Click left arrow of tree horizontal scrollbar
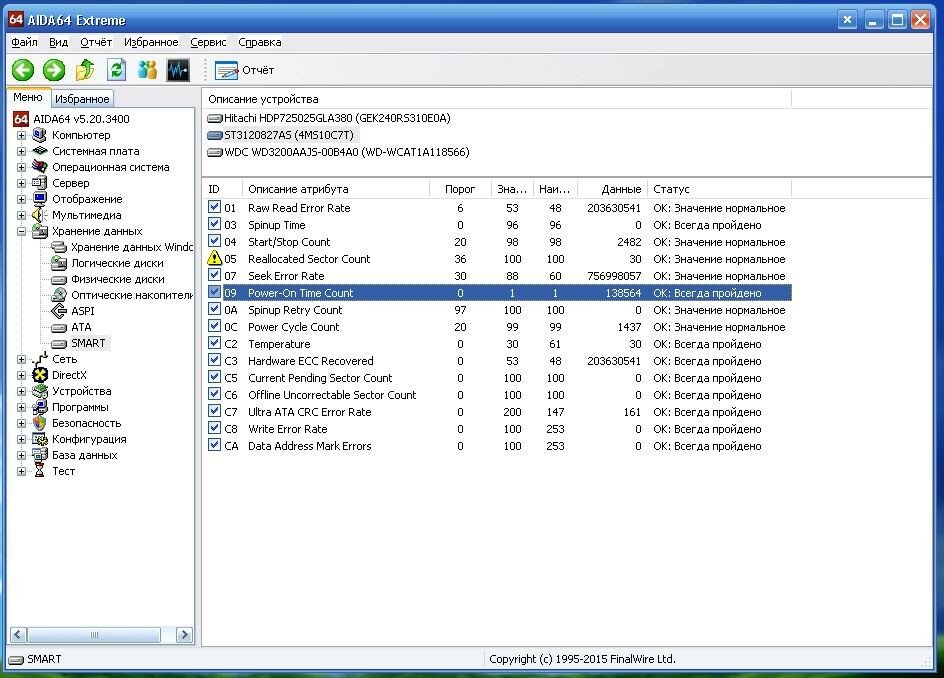This screenshot has width=944, height=678. coord(18,635)
